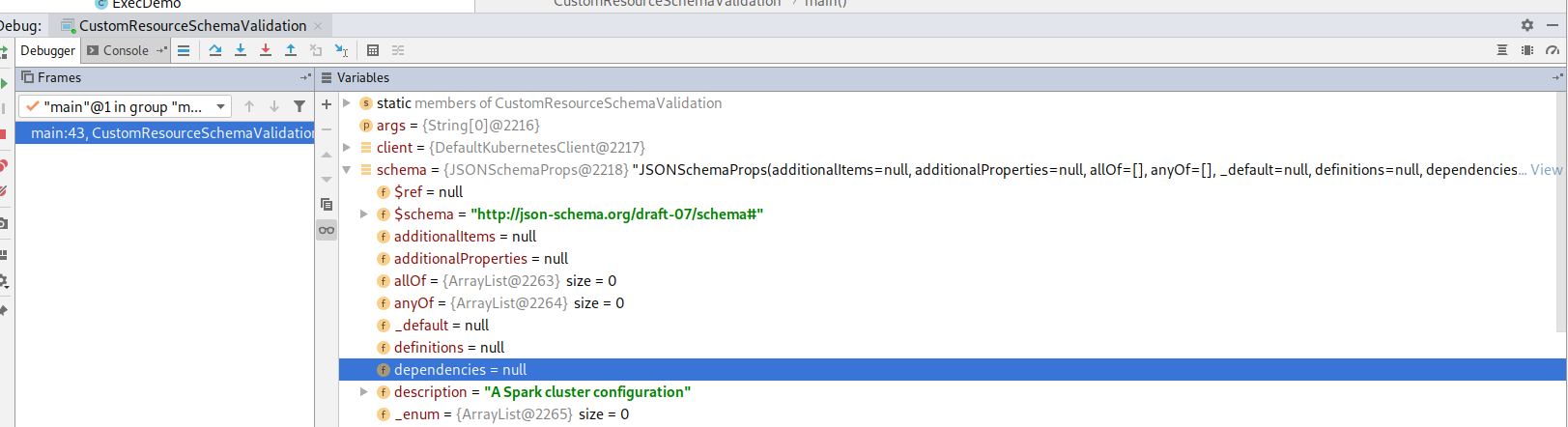Click Show Execution Point icon
This screenshot has width=1568, height=427.
tap(184, 50)
